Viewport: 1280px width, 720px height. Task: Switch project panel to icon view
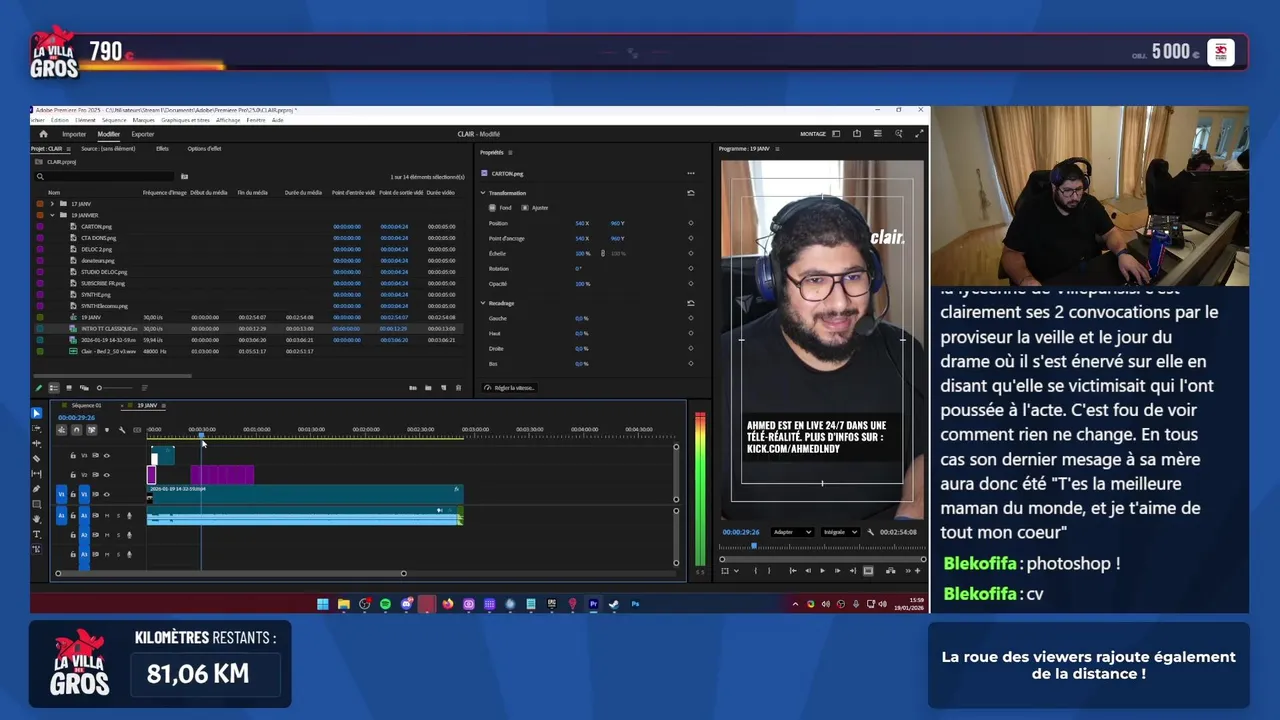click(69, 388)
